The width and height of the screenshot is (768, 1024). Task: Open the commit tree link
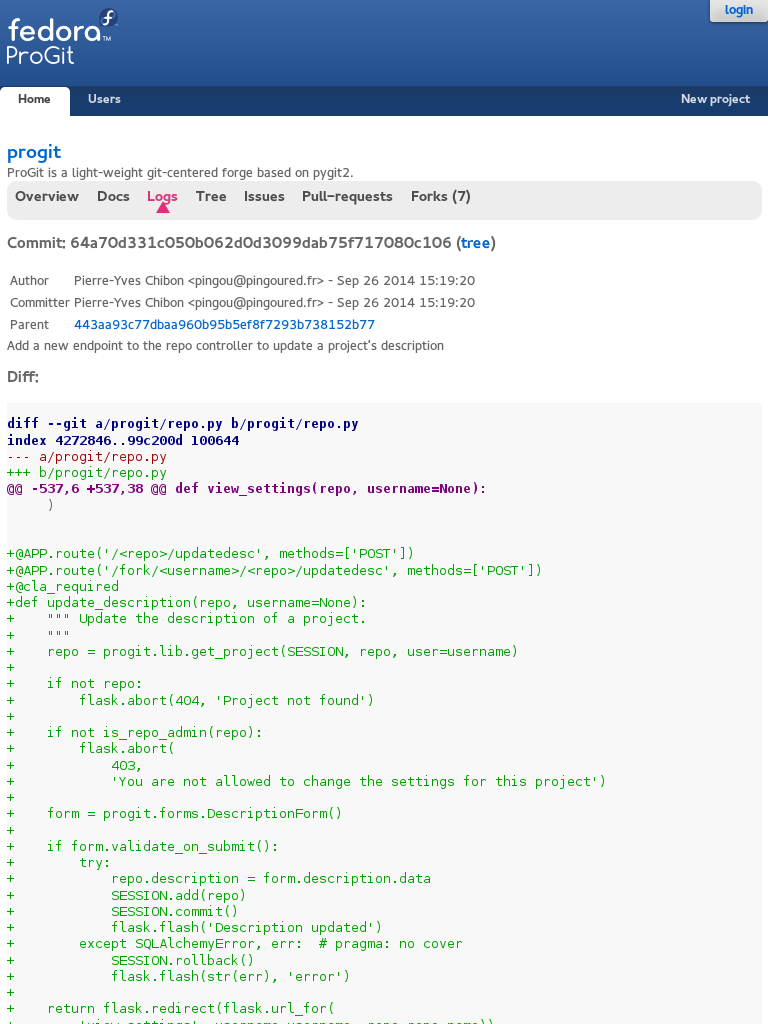475,243
